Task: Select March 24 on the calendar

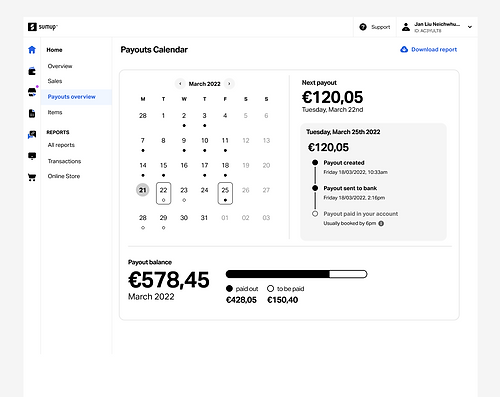Action: click(204, 190)
